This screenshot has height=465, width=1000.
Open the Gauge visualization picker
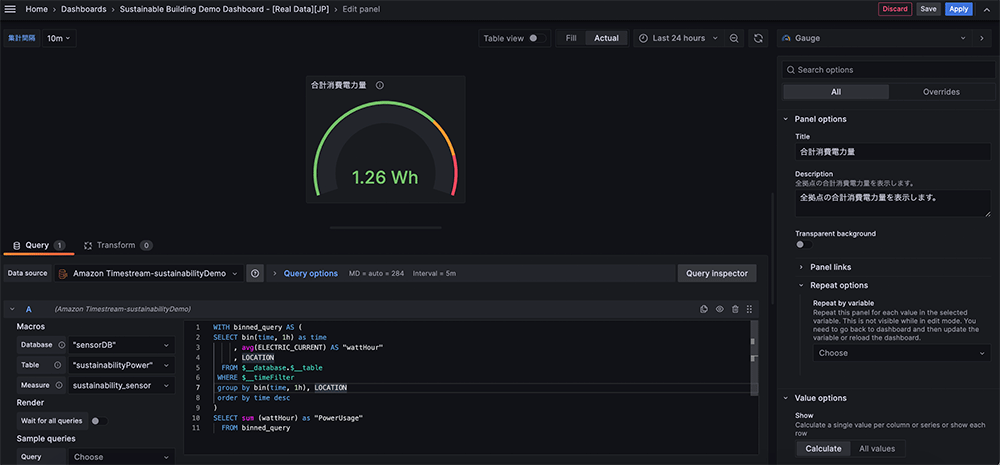(x=874, y=38)
